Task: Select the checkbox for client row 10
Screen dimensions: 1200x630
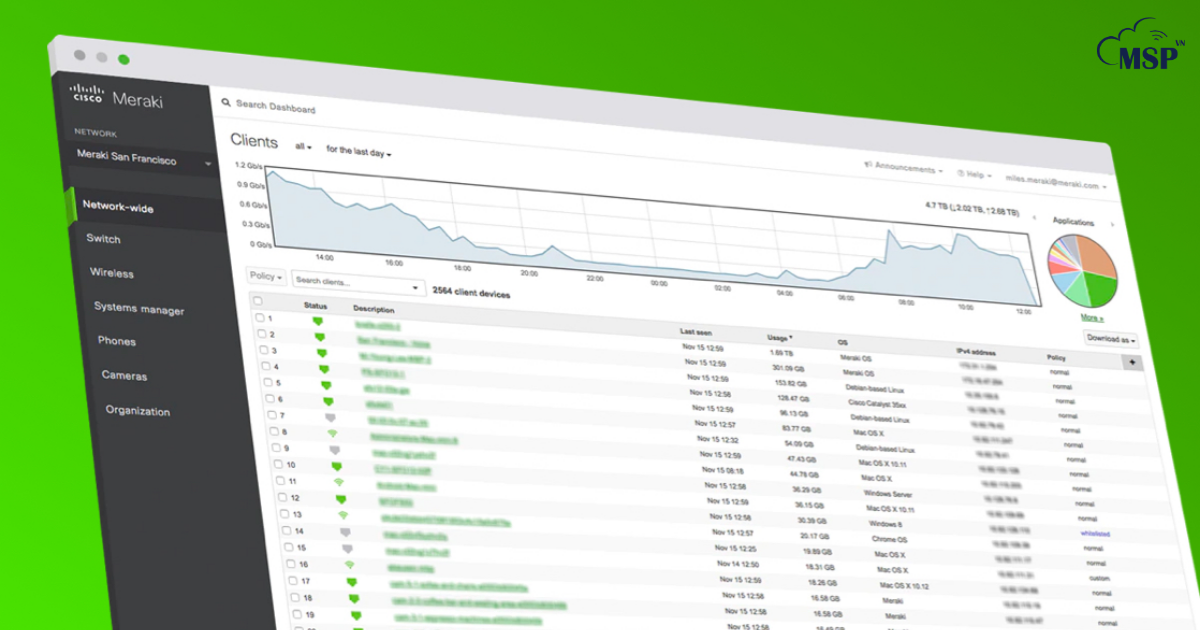Action: pos(279,463)
